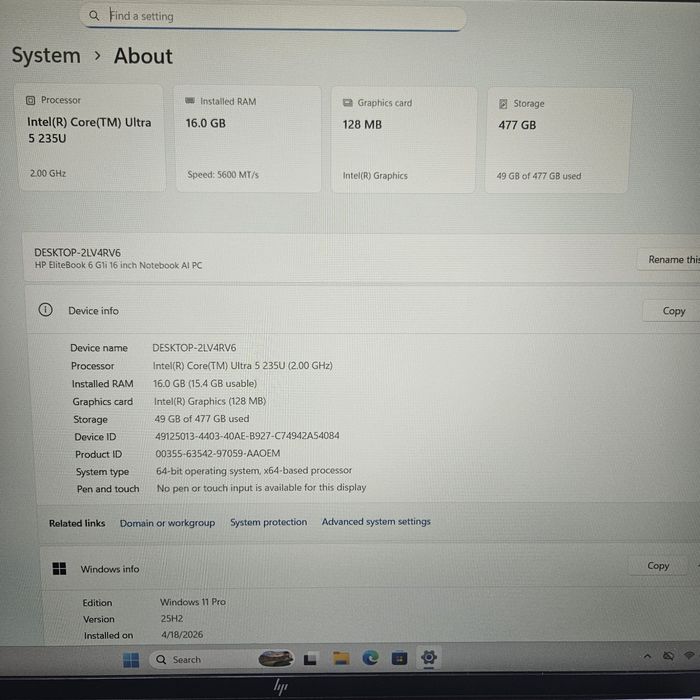The image size is (700, 700).
Task: Click the Installed RAM card icon
Action: pyautogui.click(x=190, y=101)
